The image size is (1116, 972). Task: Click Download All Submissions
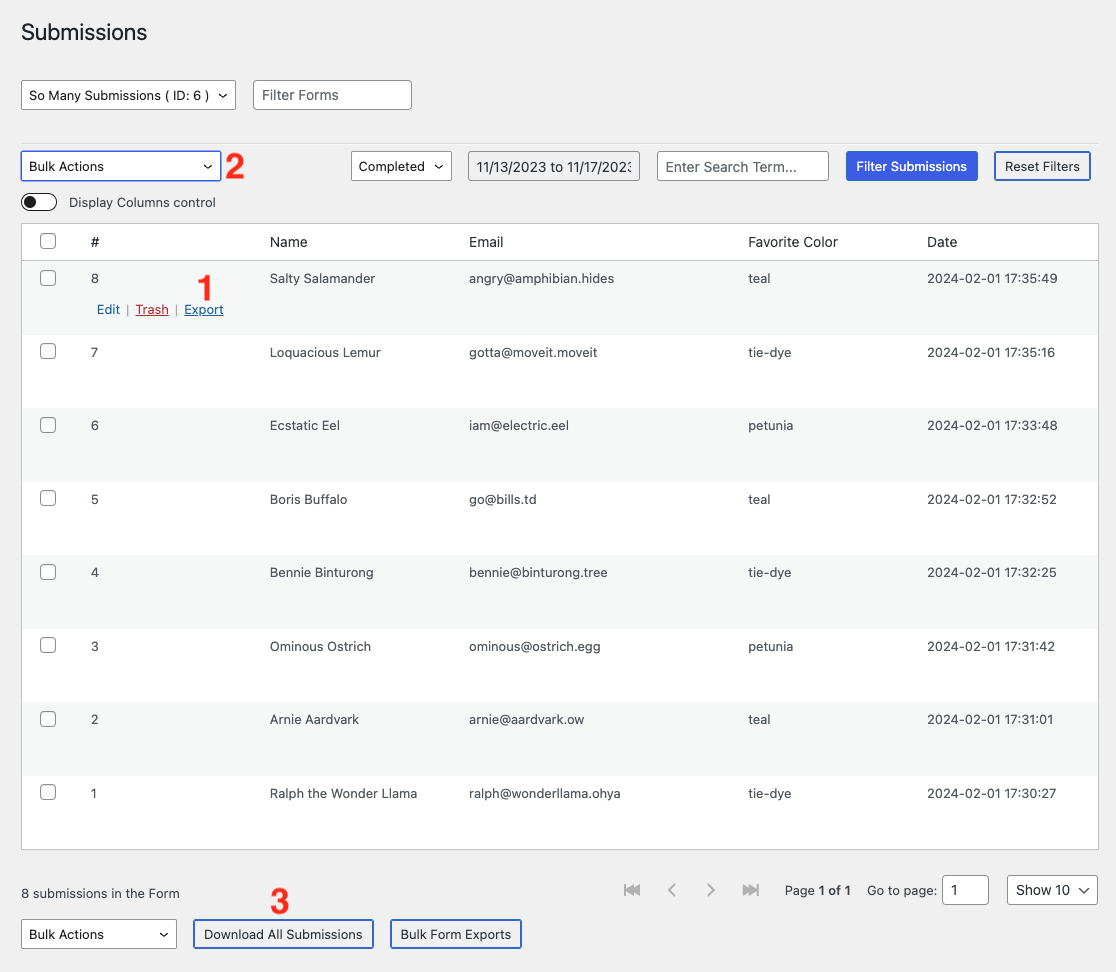pos(283,934)
